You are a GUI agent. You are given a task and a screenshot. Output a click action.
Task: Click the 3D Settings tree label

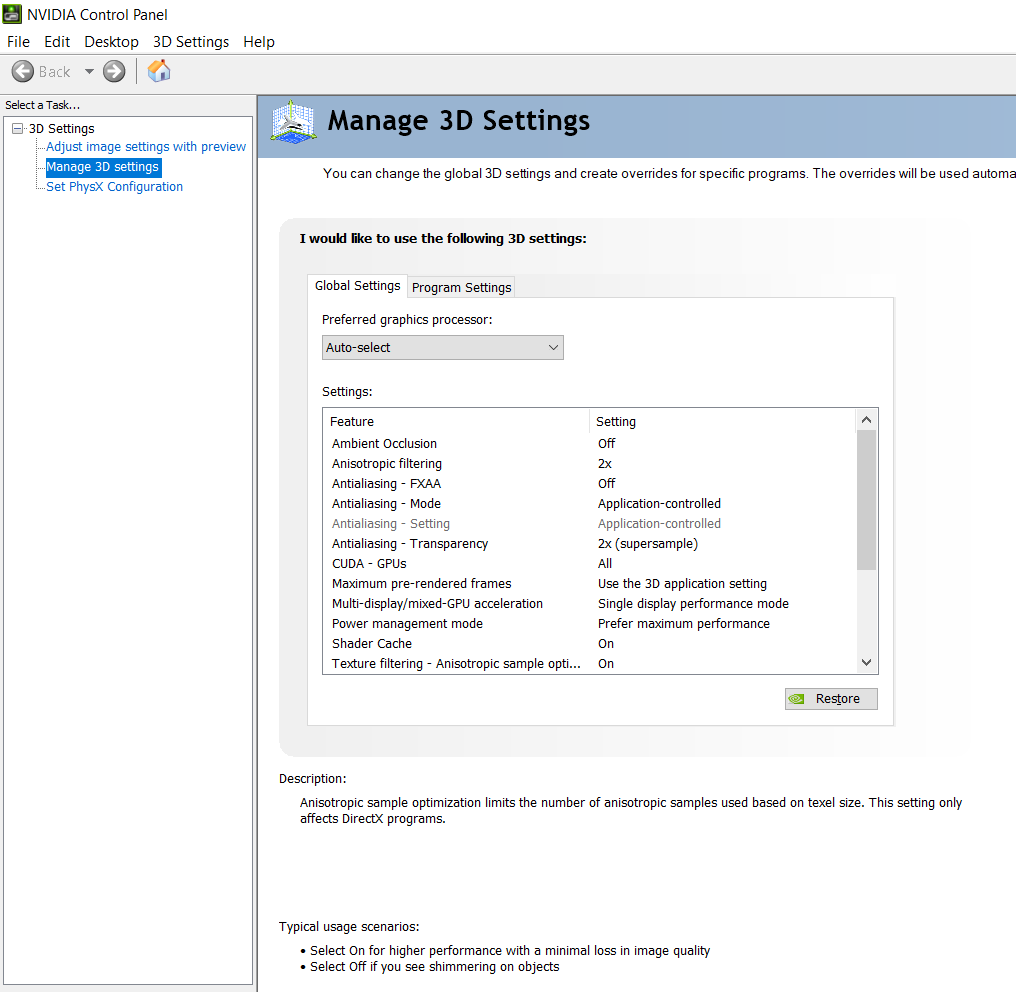[x=62, y=128]
